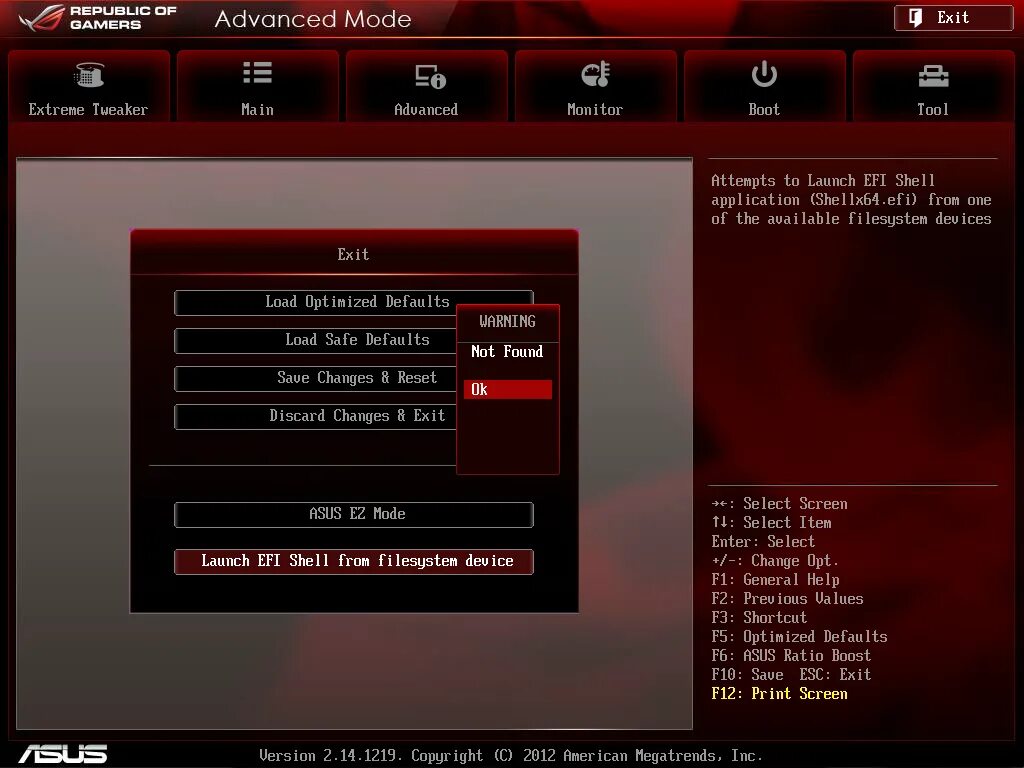Click the 'F5: Optimized Defaults' hint

[x=799, y=636]
